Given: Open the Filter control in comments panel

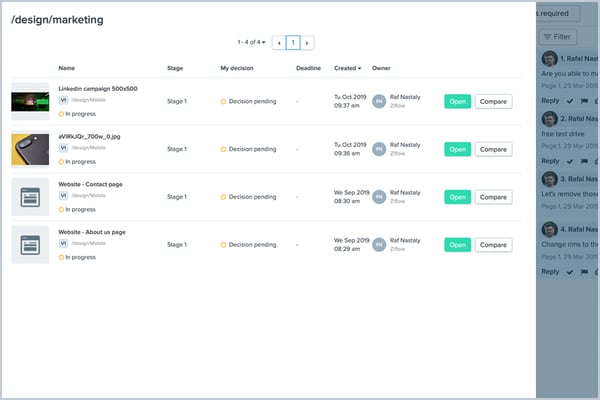Looking at the screenshot, I should (x=558, y=37).
